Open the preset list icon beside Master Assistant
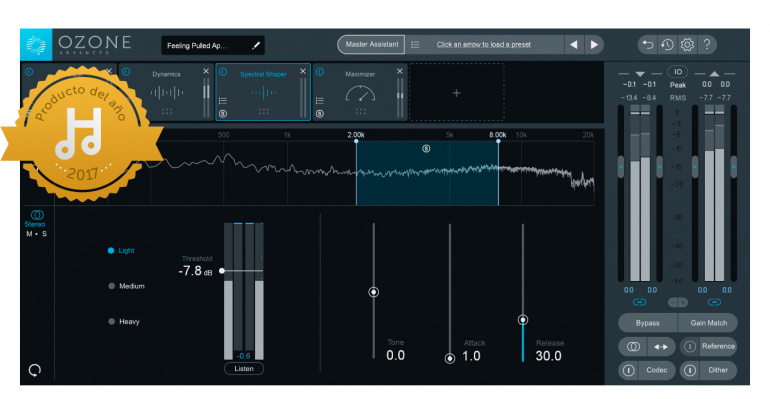The height and width of the screenshot is (399, 770). pos(415,45)
